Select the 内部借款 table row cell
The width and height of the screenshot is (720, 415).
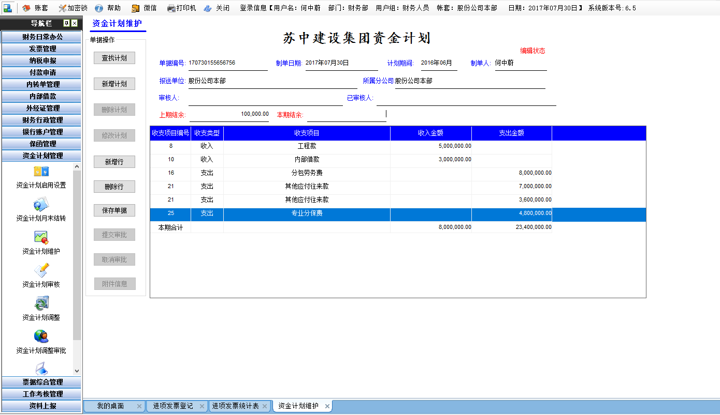307,159
